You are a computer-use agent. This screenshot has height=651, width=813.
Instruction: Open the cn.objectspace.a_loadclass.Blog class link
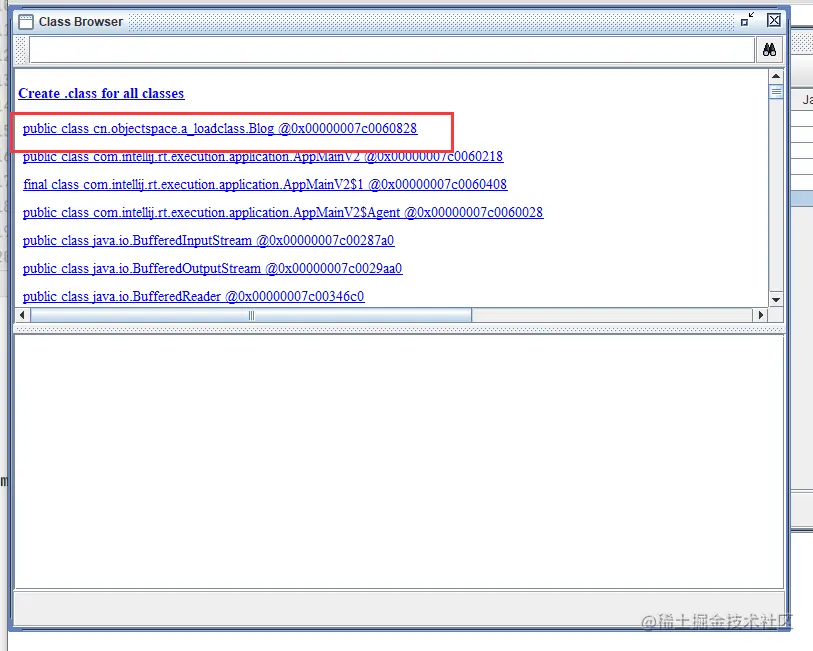tap(220, 129)
